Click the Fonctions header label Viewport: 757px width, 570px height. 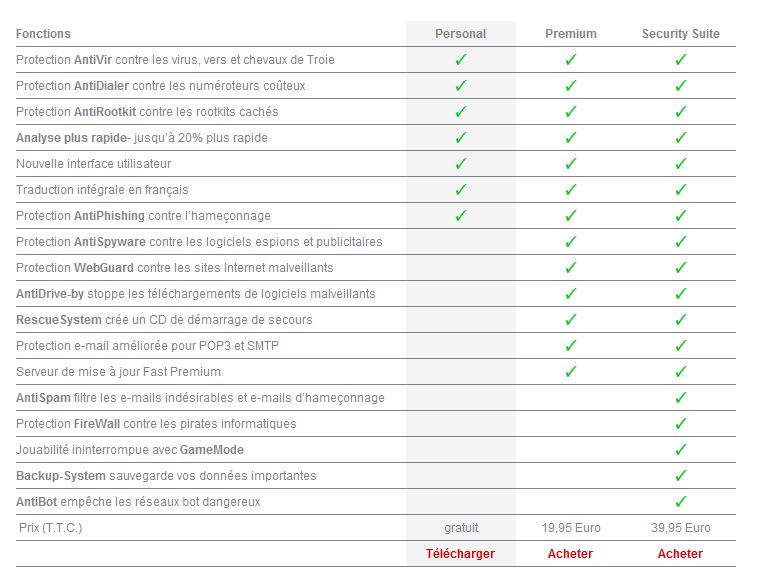tap(43, 34)
